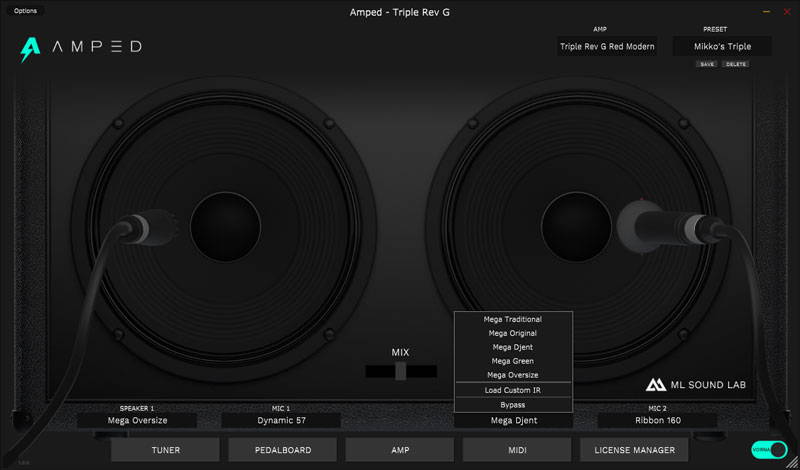Open the AMP model dropdown
This screenshot has width=800, height=470.
(x=607, y=46)
